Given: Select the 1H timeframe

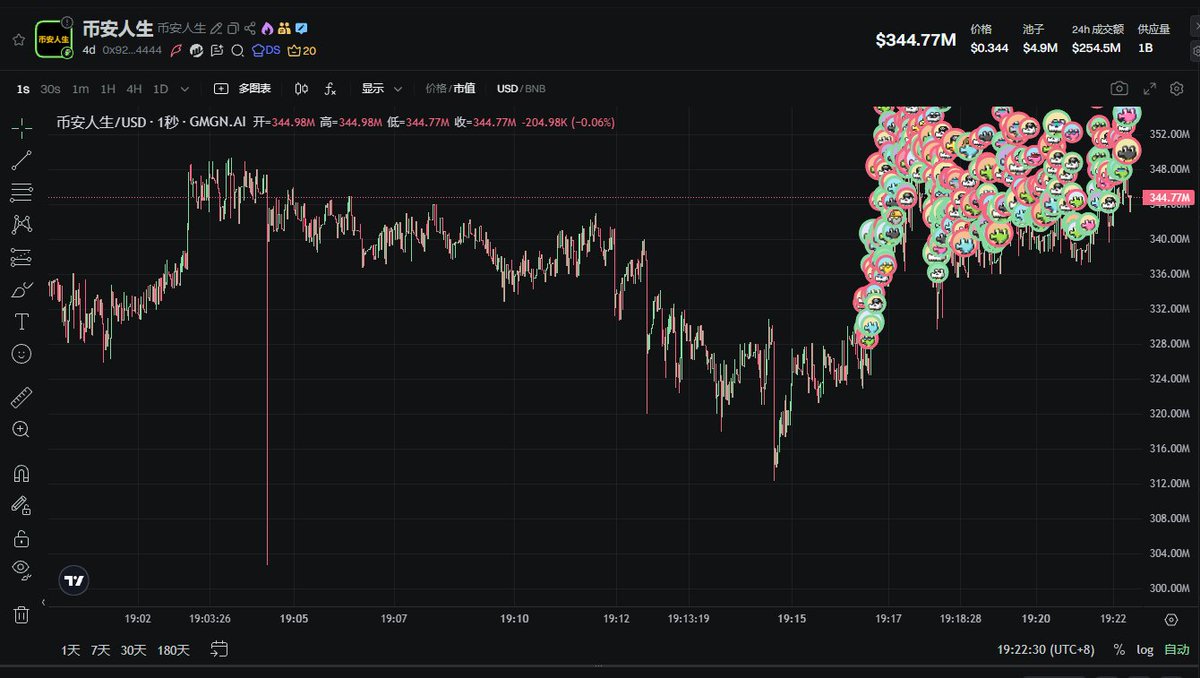Looking at the screenshot, I should [108, 89].
